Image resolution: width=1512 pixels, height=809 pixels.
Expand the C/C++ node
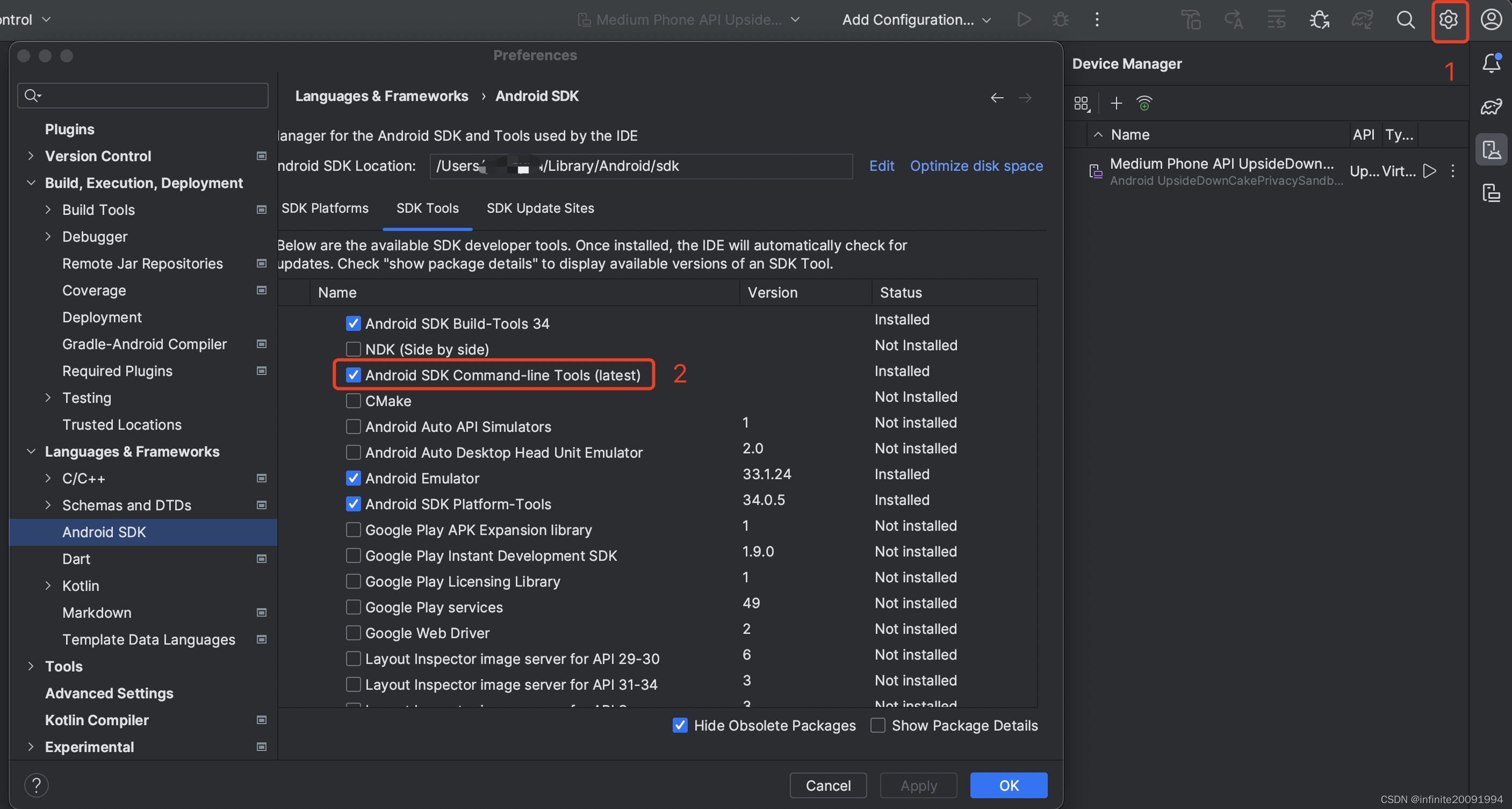tap(48, 478)
